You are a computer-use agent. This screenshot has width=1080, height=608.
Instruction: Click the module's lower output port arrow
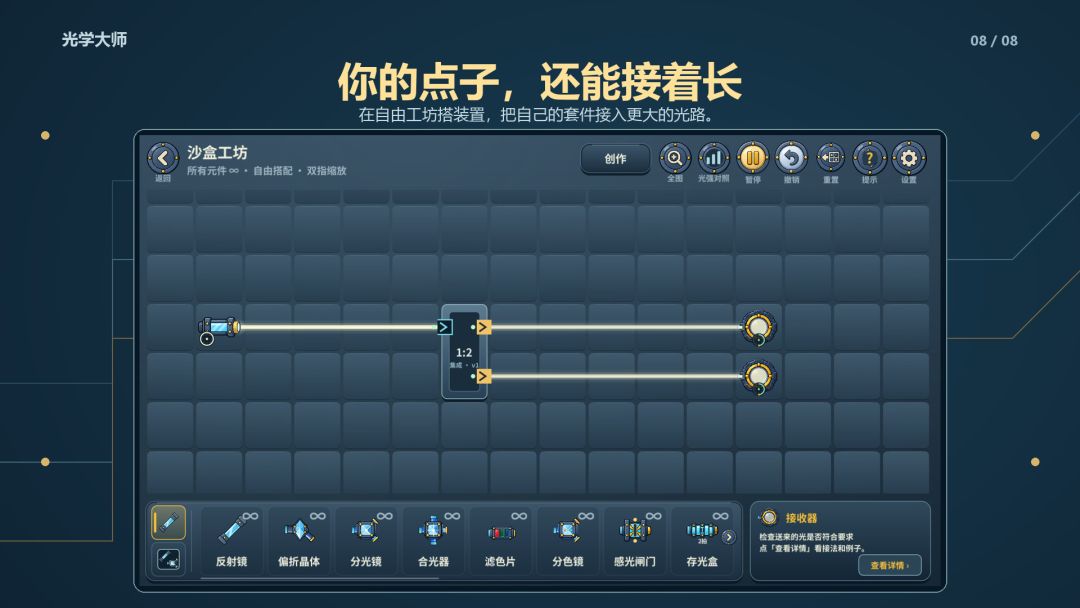484,376
